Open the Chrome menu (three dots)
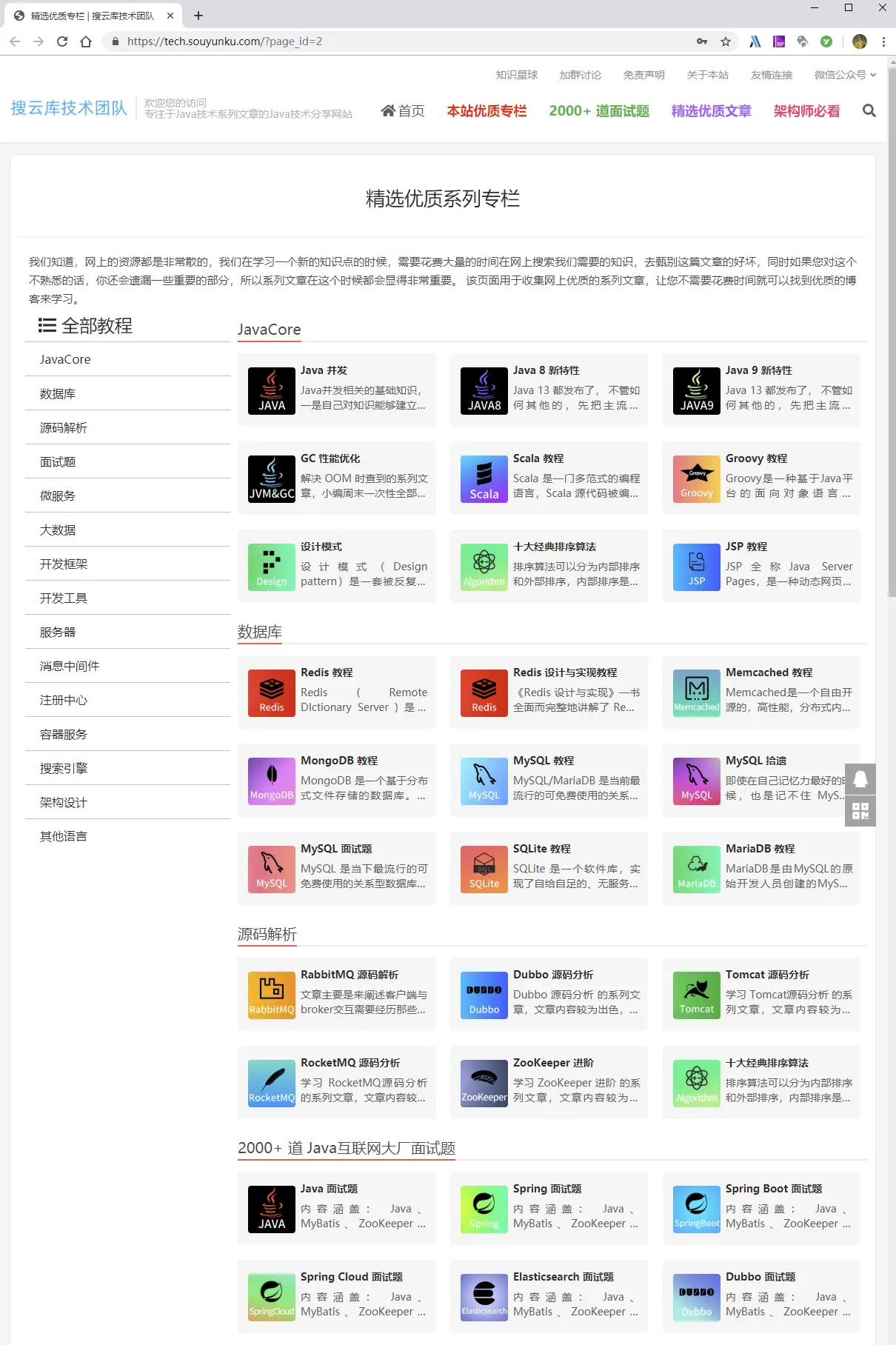 coord(883,41)
